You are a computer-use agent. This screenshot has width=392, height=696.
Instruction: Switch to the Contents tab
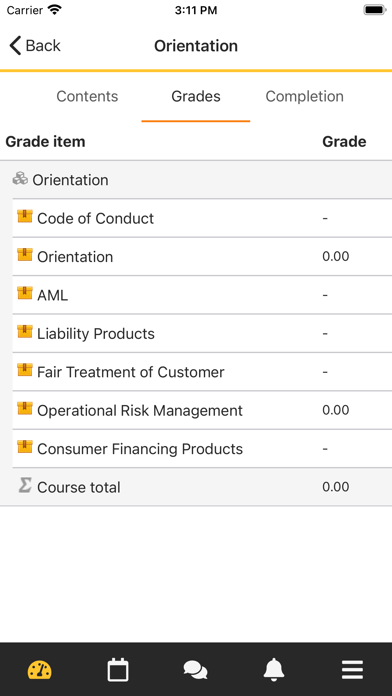coord(87,96)
